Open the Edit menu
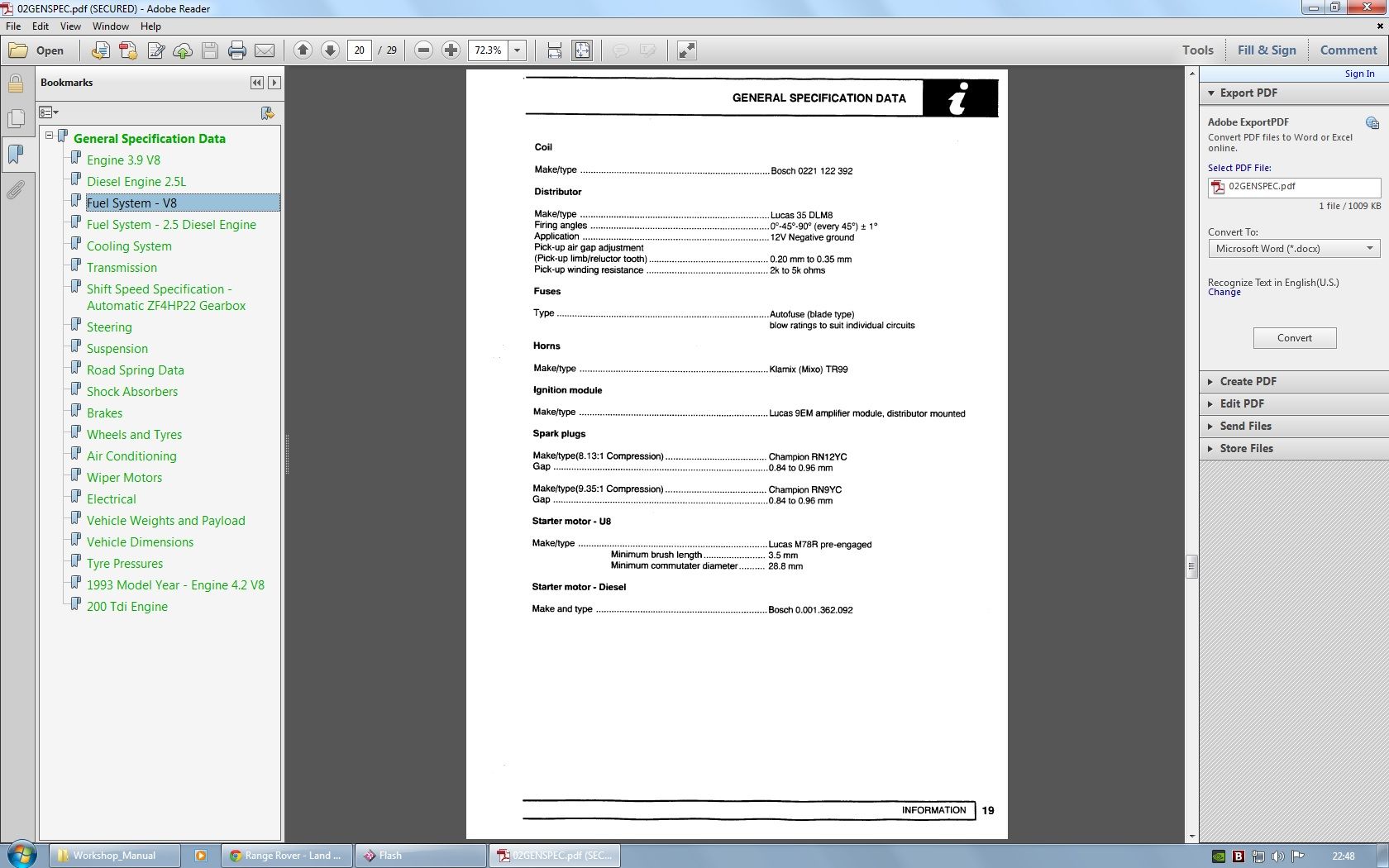 pyautogui.click(x=41, y=26)
